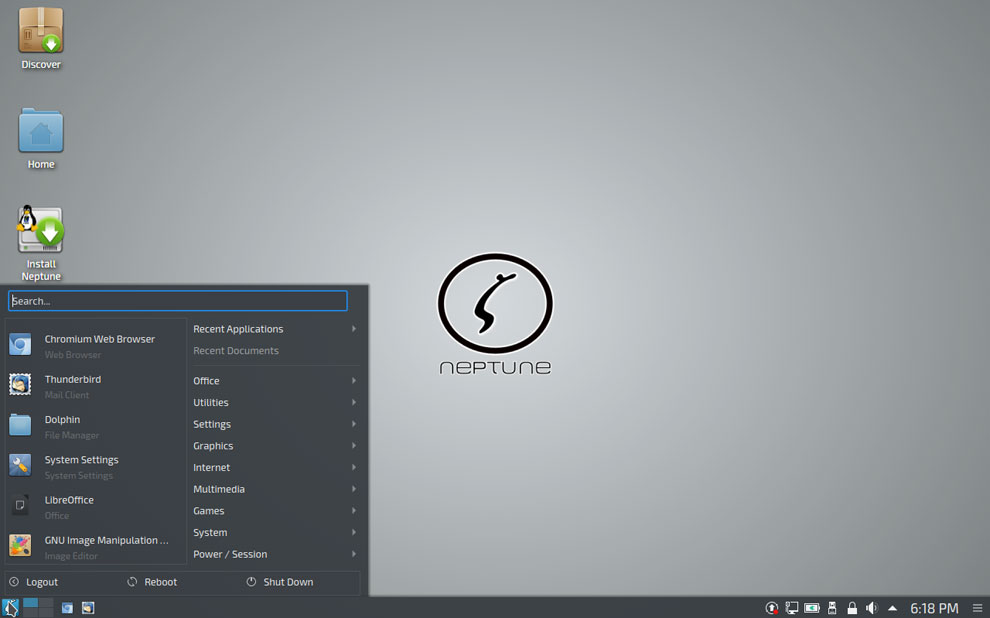The height and width of the screenshot is (618, 990).
Task: Open the network connections tray icon
Action: (x=791, y=608)
